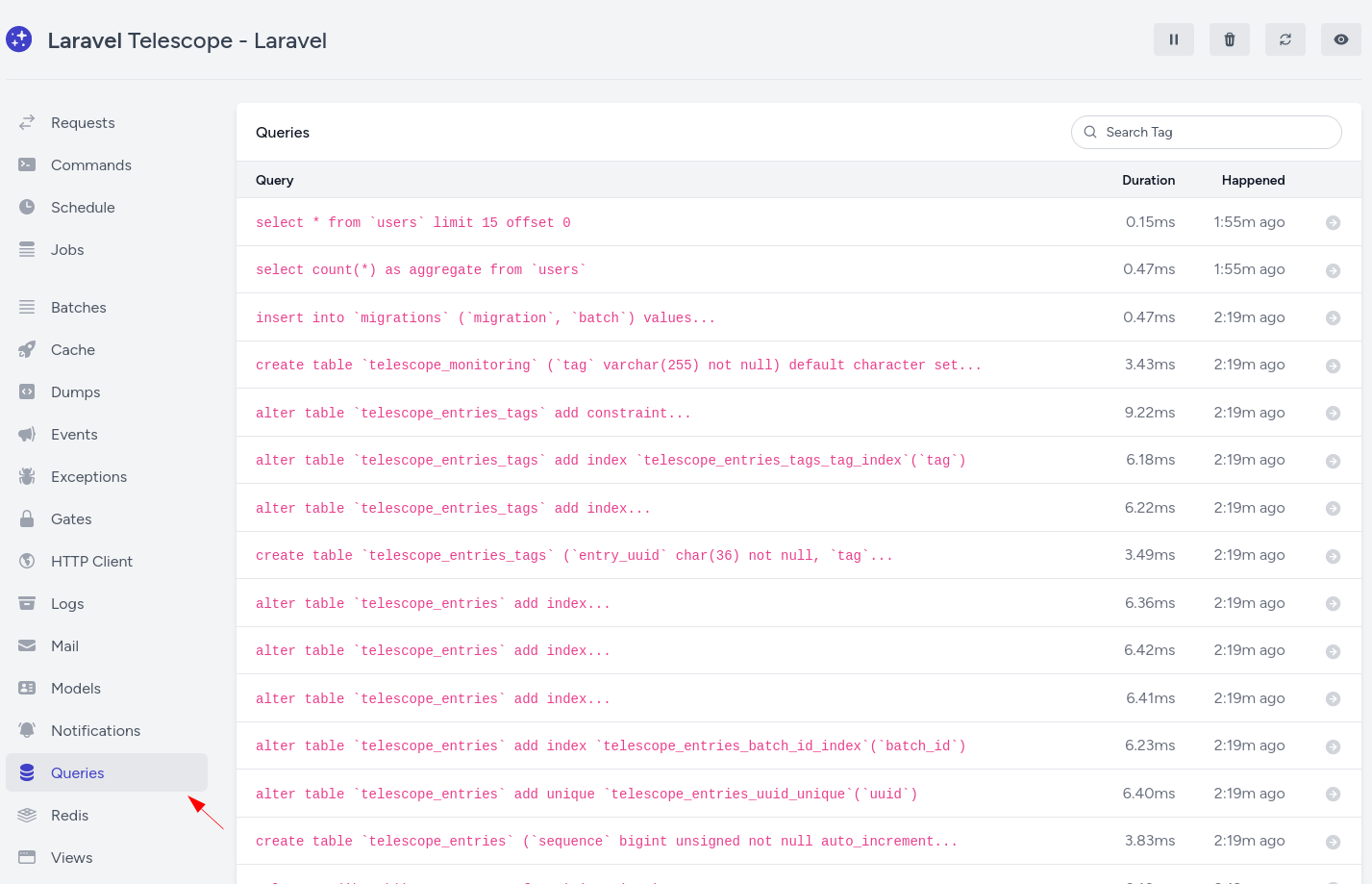Click the Dumps code icon
Screen dimensions: 1372x884
27,391
